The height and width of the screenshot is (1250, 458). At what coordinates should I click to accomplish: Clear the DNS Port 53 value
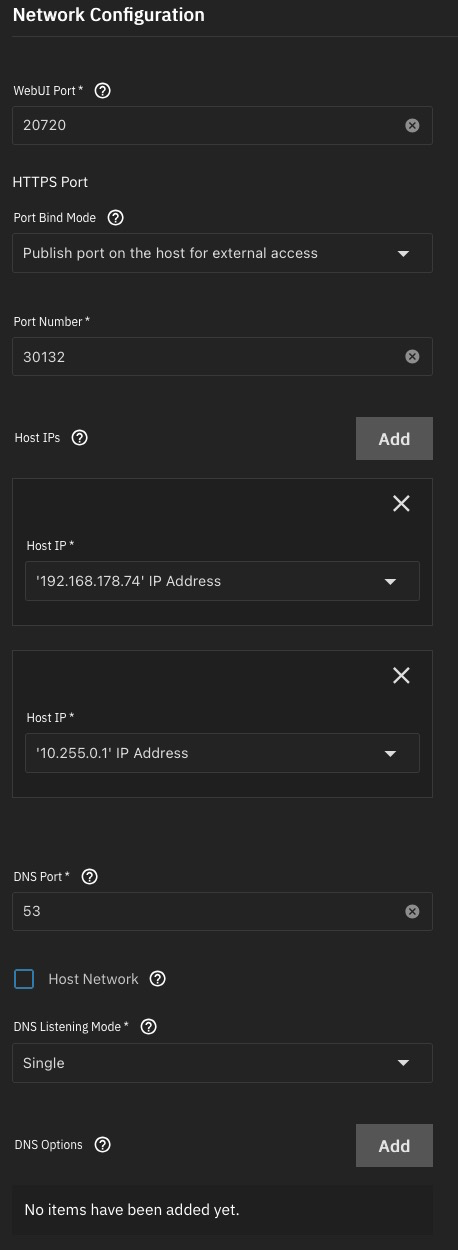point(412,911)
